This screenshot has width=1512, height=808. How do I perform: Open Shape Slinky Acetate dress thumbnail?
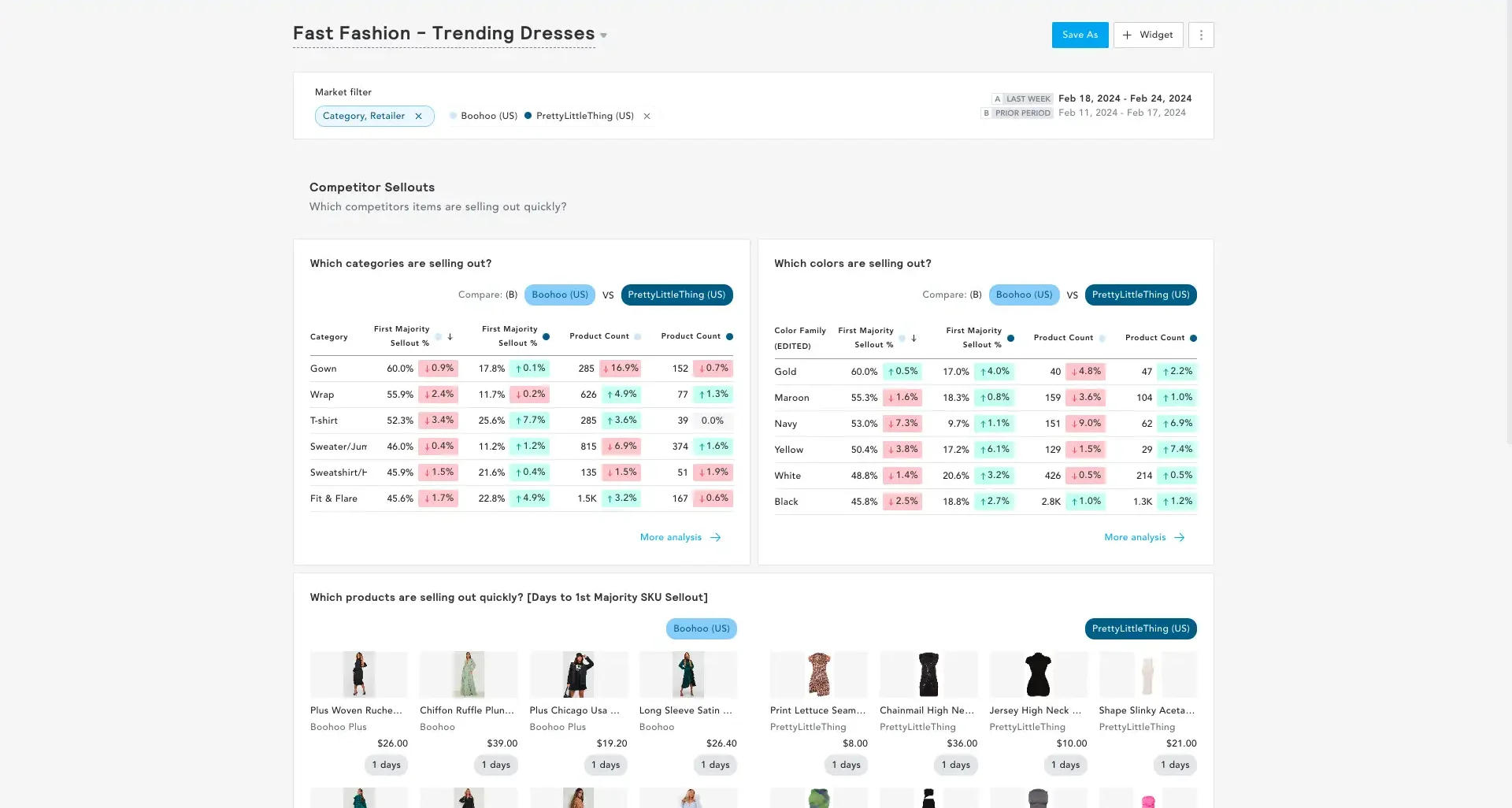point(1148,674)
